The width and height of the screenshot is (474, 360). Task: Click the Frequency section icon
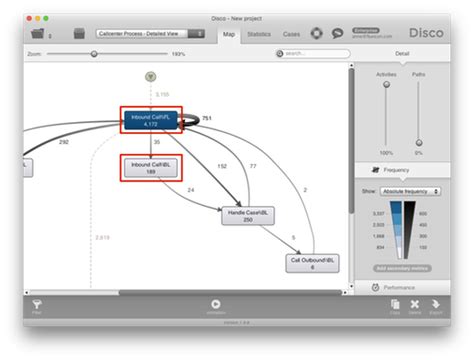[x=376, y=170]
